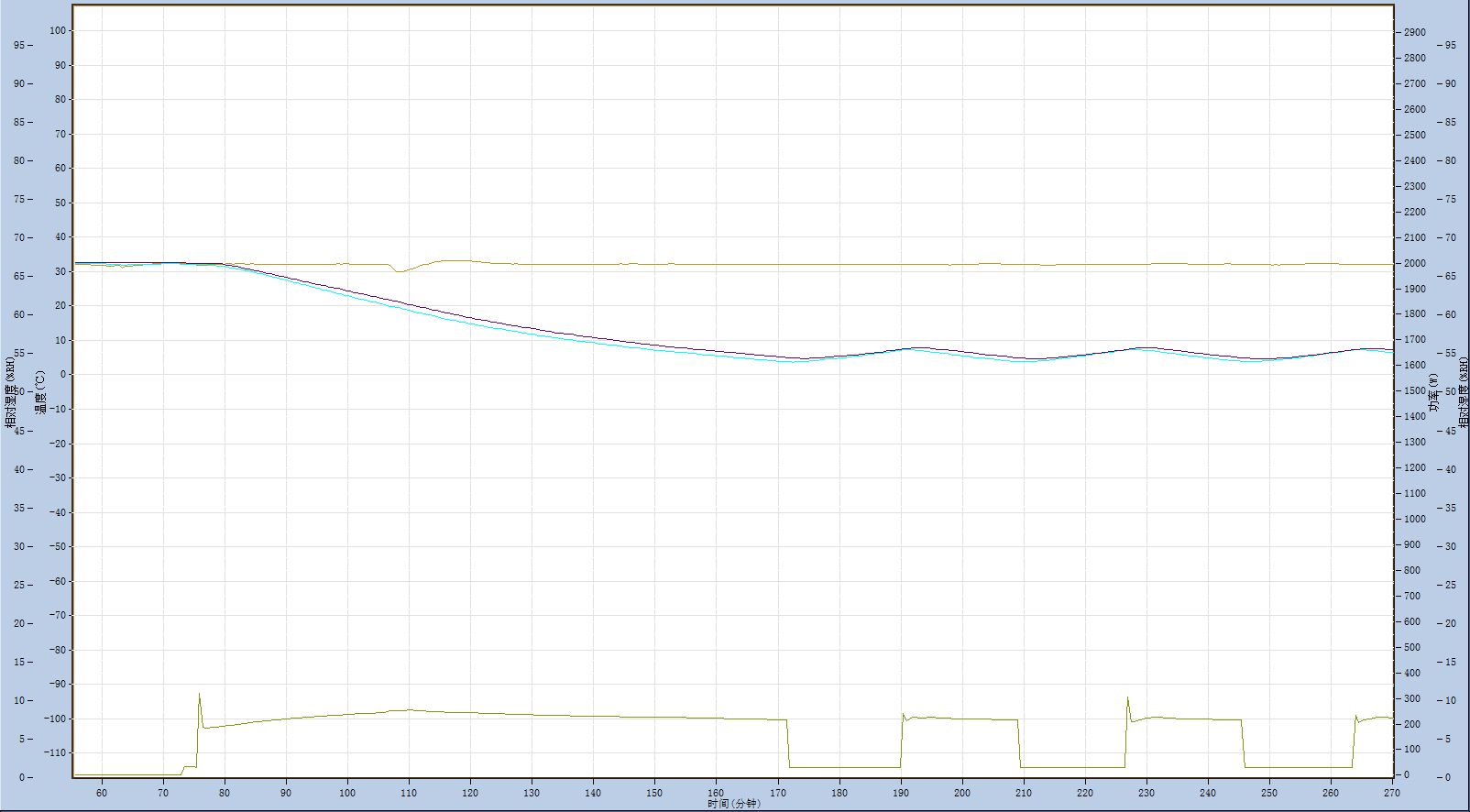Screen dimensions: 1470x812
Task: Click the right-side 相对湿度(%RH) axis title
Action: (1464, 392)
